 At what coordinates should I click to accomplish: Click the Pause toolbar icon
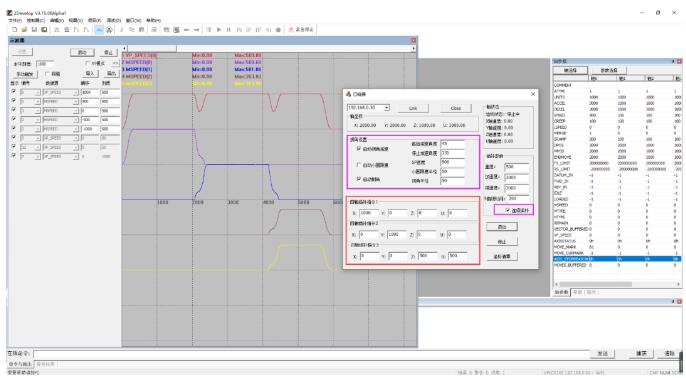click(228, 30)
